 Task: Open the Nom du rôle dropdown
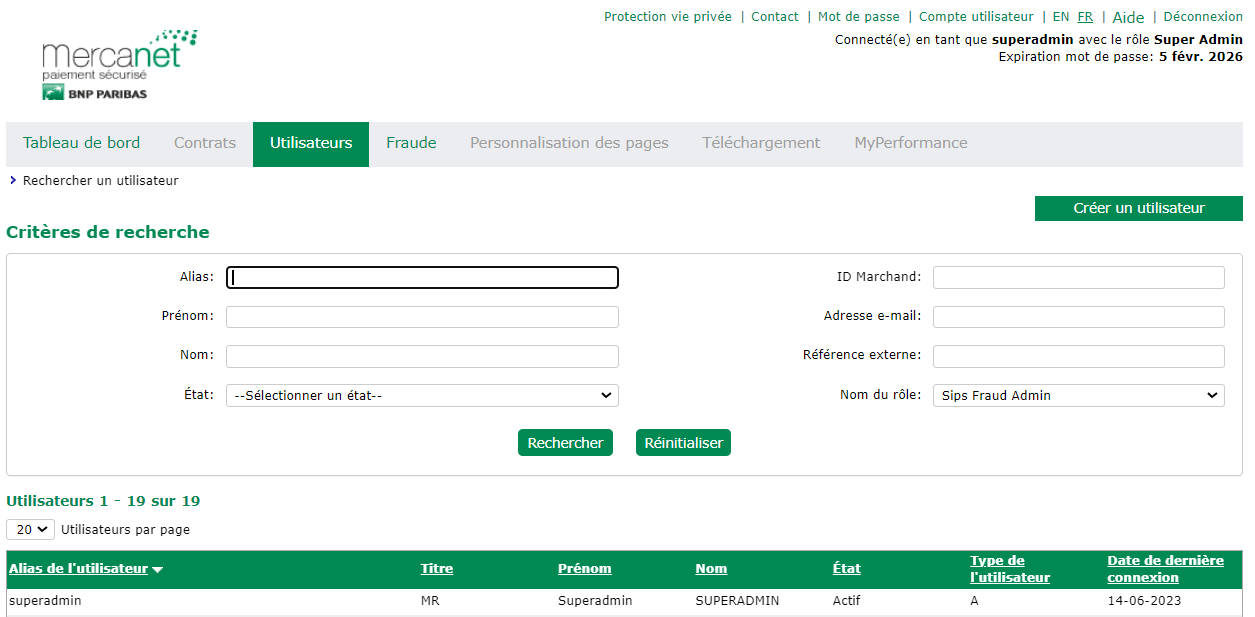point(1078,396)
